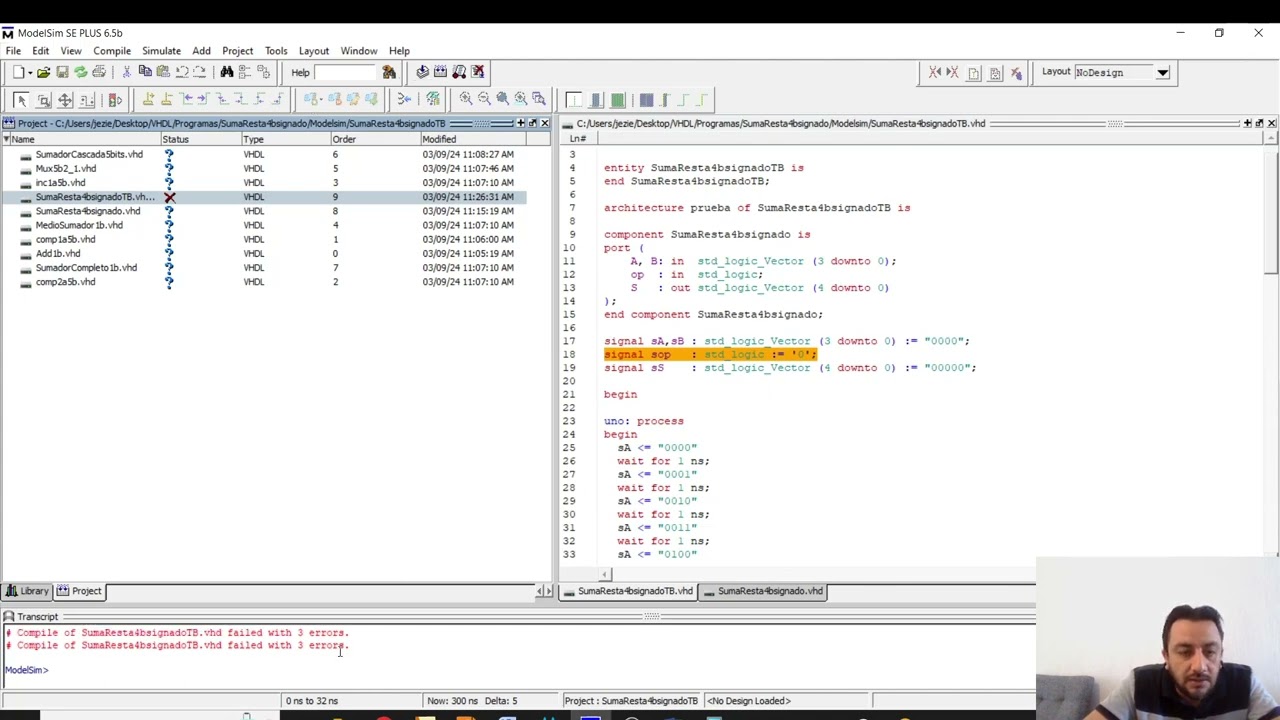Open the File menu
Image resolution: width=1280 pixels, height=720 pixels.
[x=13, y=51]
